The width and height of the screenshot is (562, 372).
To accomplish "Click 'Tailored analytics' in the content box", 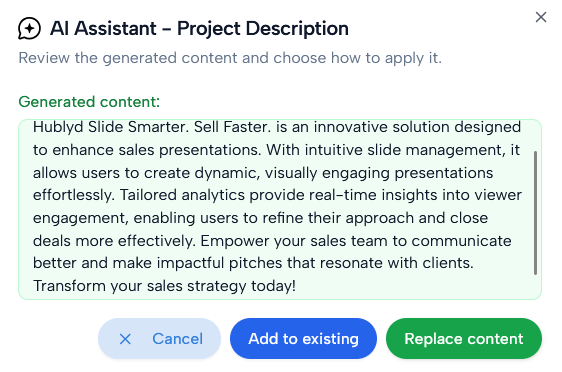I will coord(182,195).
